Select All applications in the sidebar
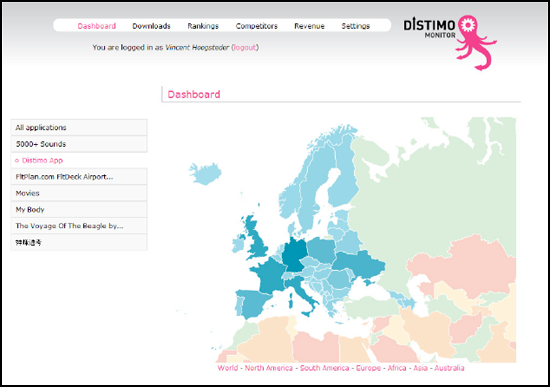This screenshot has width=550, height=387. pos(79,127)
